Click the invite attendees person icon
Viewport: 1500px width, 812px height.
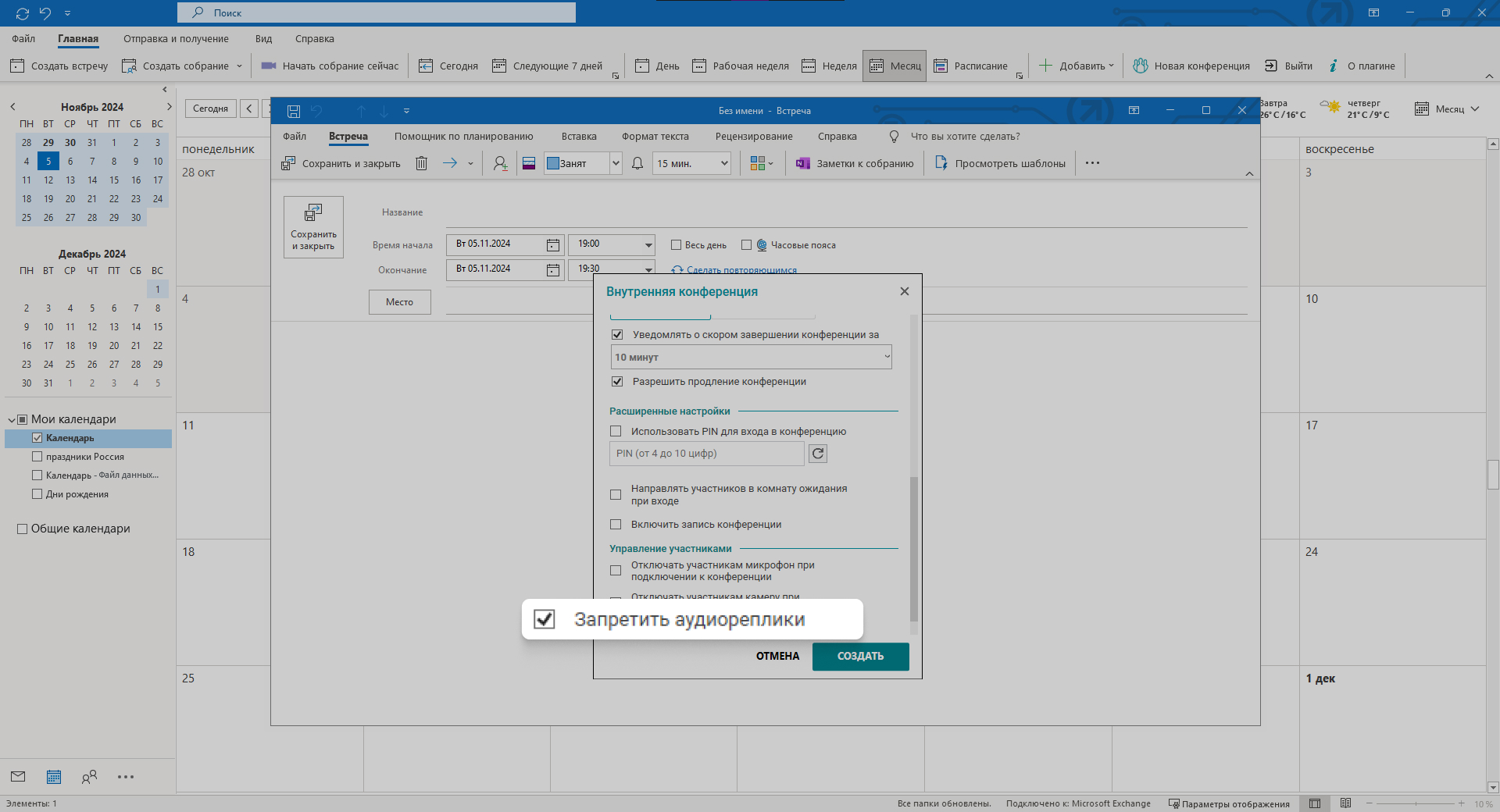pyautogui.click(x=500, y=163)
